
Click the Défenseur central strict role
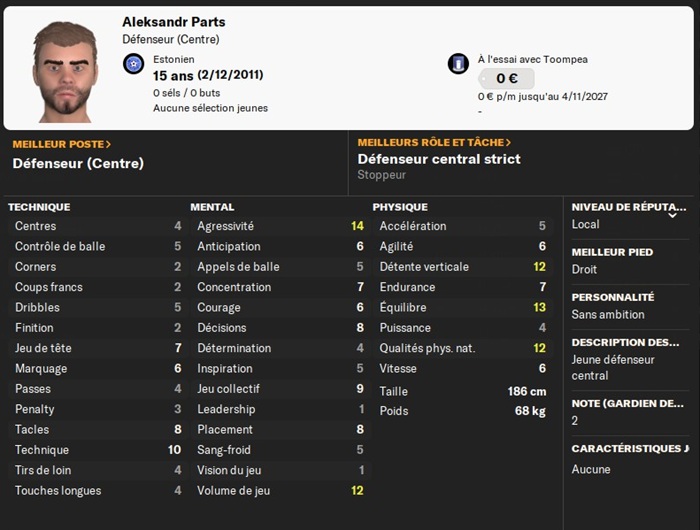439,159
